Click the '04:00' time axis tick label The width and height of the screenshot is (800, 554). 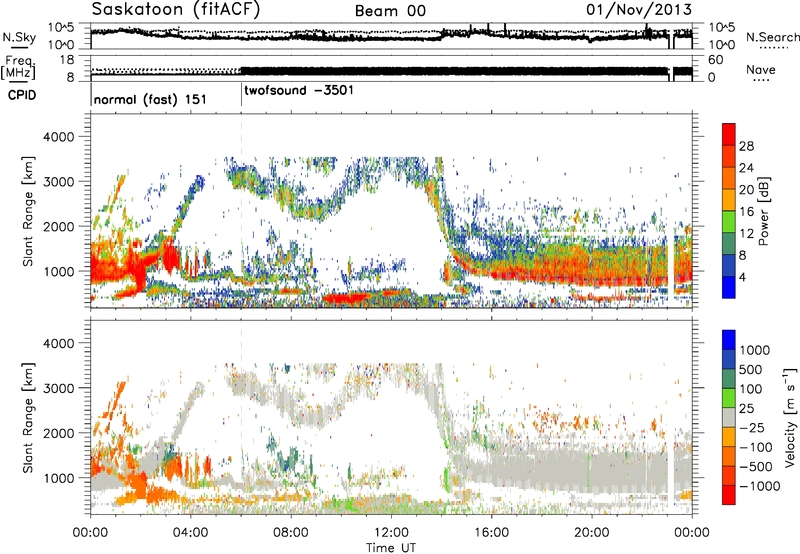190,533
